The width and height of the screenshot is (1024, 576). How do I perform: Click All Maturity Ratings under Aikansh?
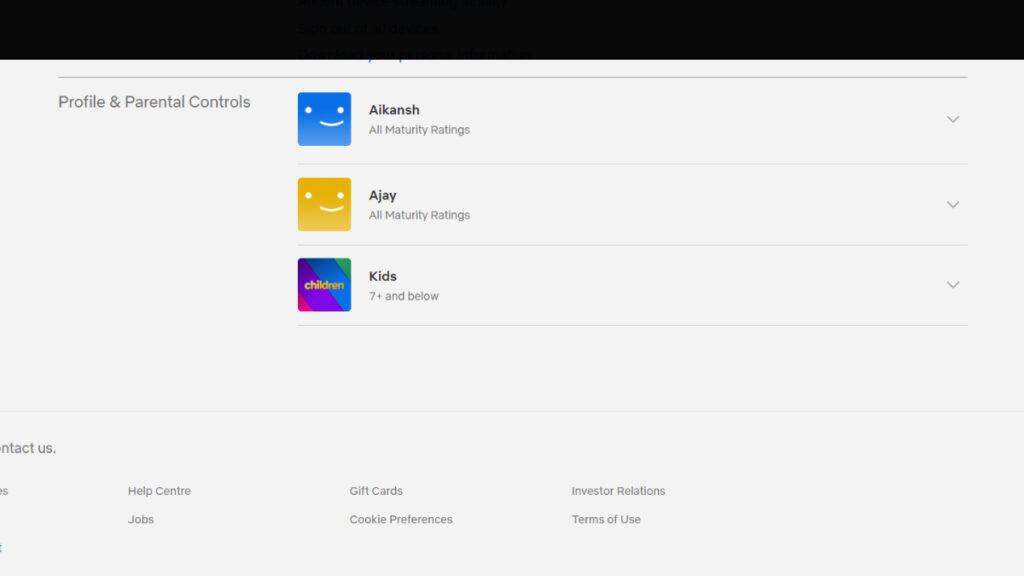(419, 130)
